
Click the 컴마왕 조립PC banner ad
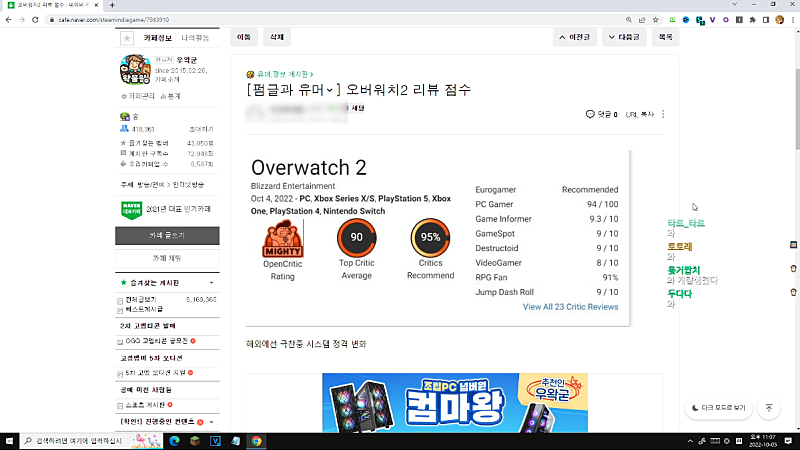(455, 403)
